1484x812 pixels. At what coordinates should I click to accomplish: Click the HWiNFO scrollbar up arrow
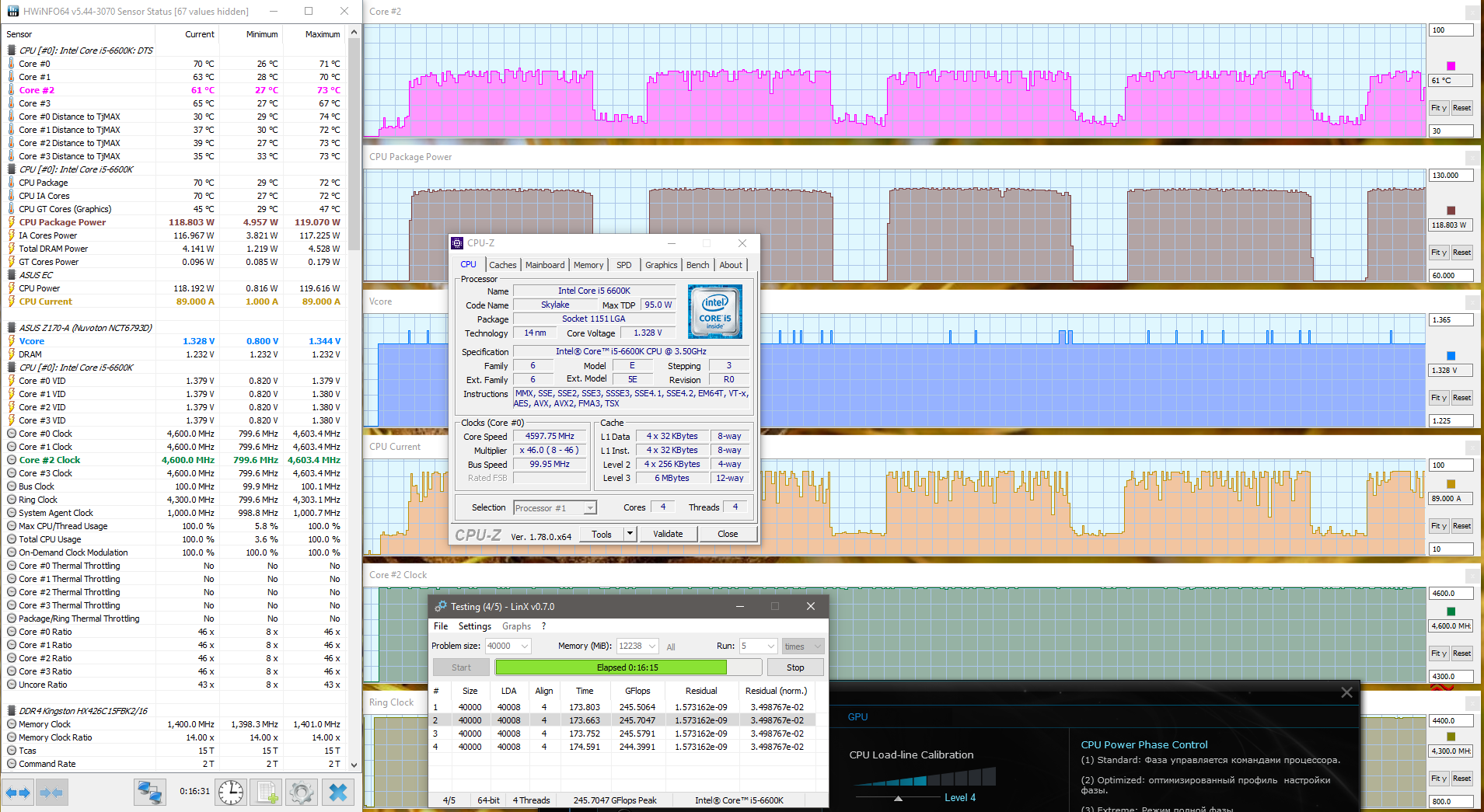coord(354,33)
